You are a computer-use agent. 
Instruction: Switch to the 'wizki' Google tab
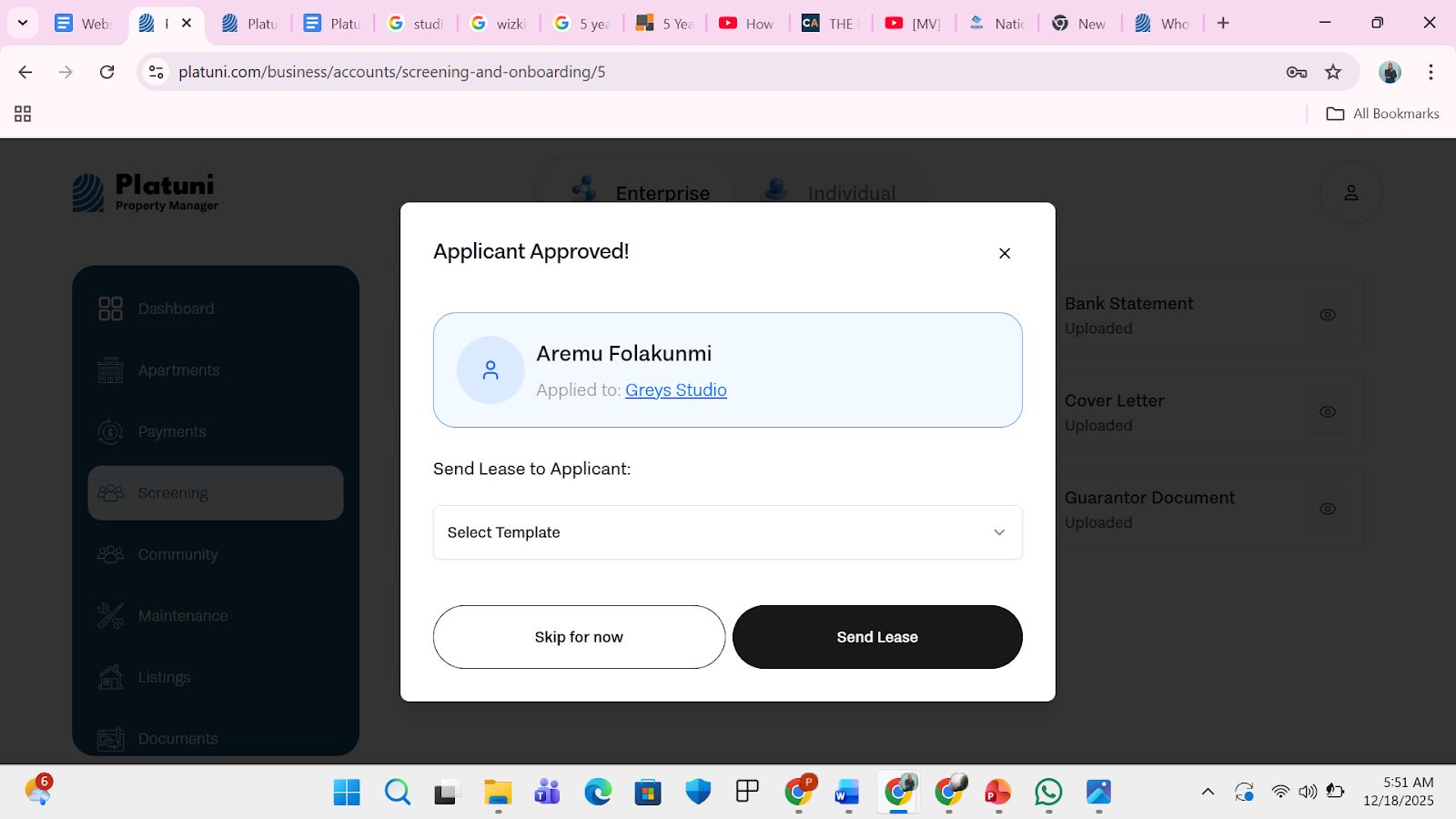[500, 24]
